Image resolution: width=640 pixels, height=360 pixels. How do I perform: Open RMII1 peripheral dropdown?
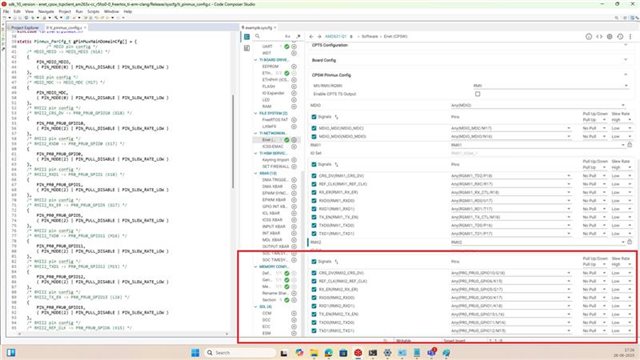[x=538, y=144]
